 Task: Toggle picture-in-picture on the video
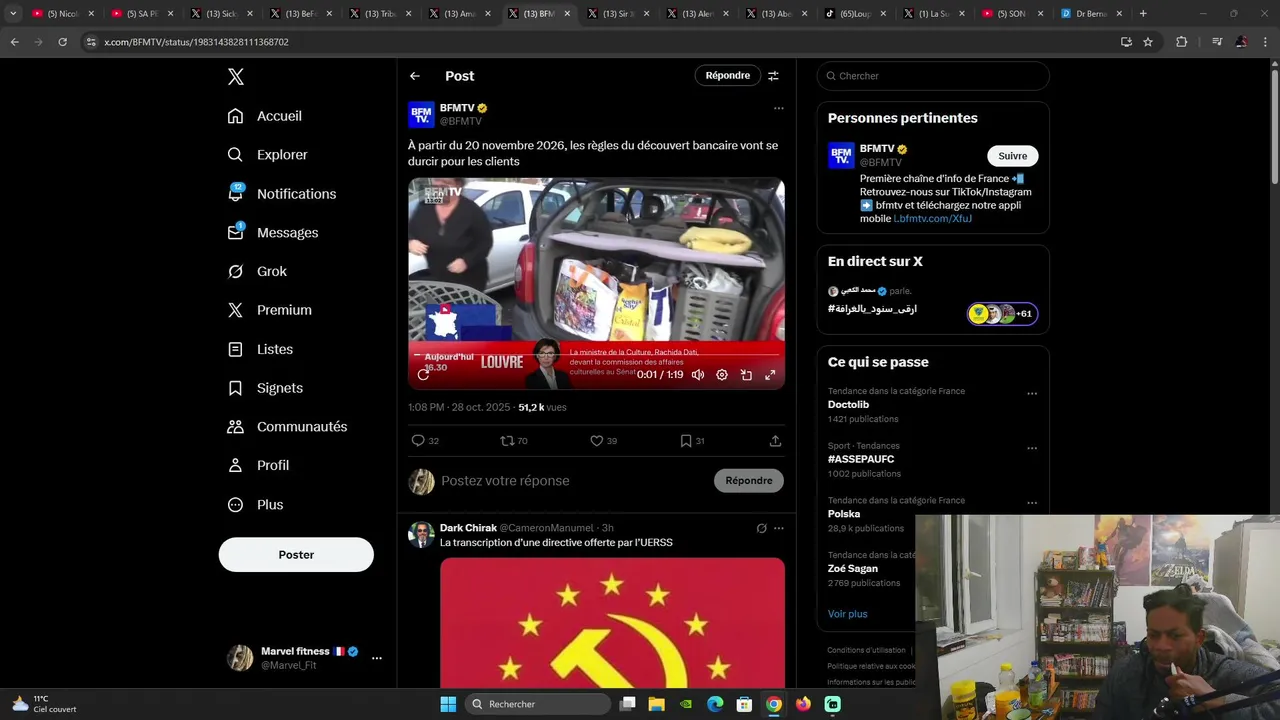point(746,375)
